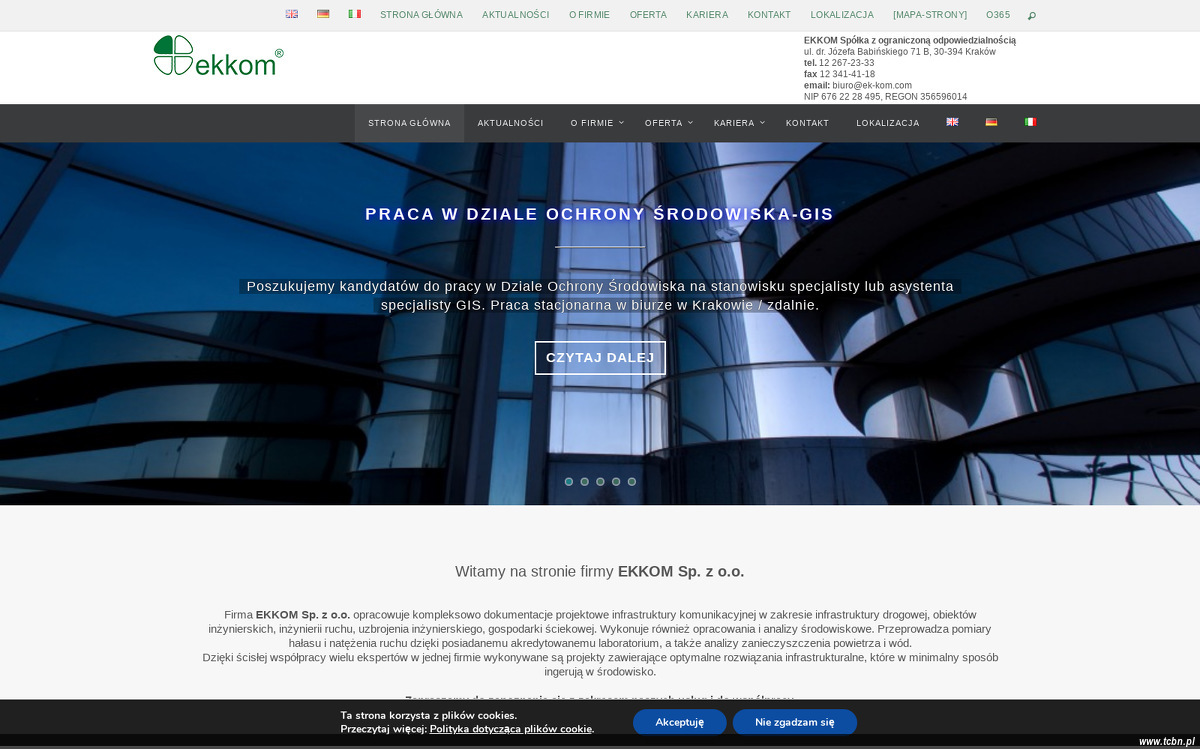The image size is (1200, 749).
Task: Click the Italian flag in top bar
Action: tap(355, 14)
